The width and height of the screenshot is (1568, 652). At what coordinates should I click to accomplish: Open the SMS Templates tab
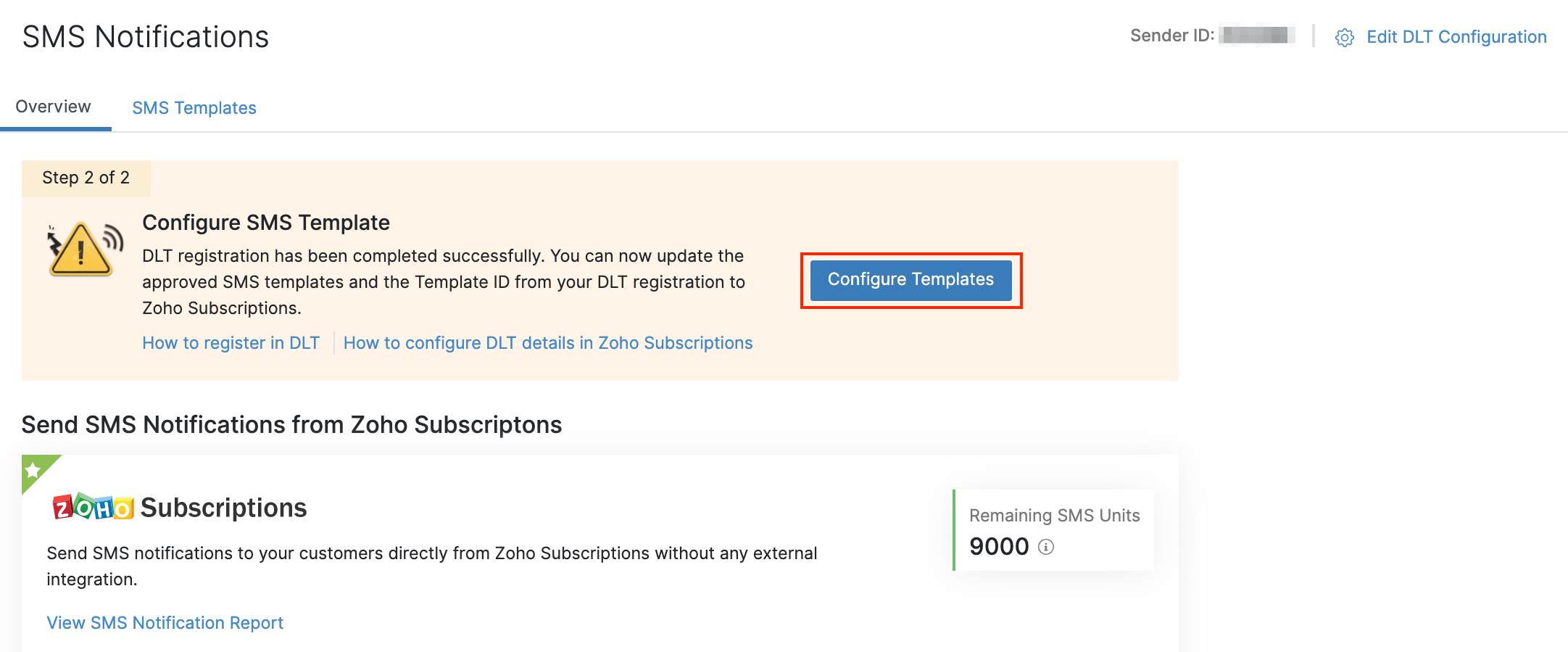point(194,108)
